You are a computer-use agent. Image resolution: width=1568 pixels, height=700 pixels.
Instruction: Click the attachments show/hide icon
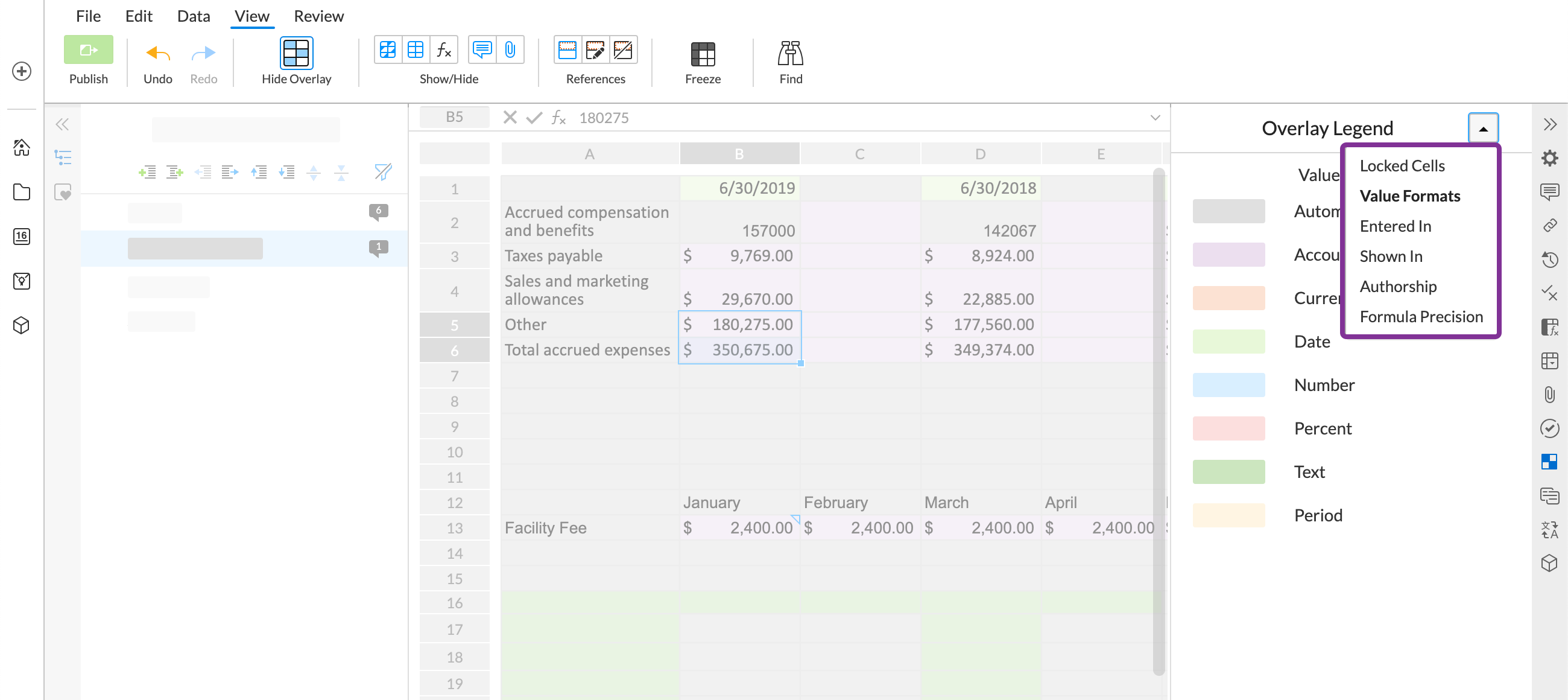[509, 49]
